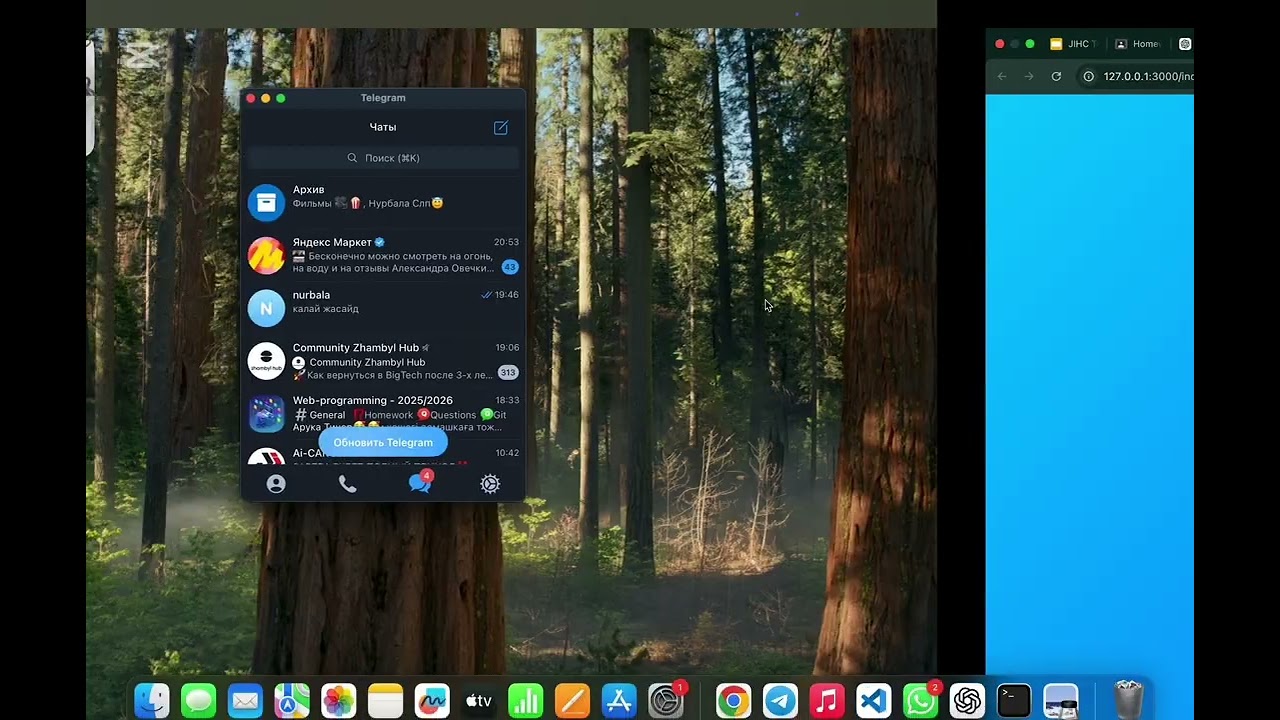The image size is (1280, 720).
Task: Open Finder from the Dock
Action: click(x=152, y=701)
